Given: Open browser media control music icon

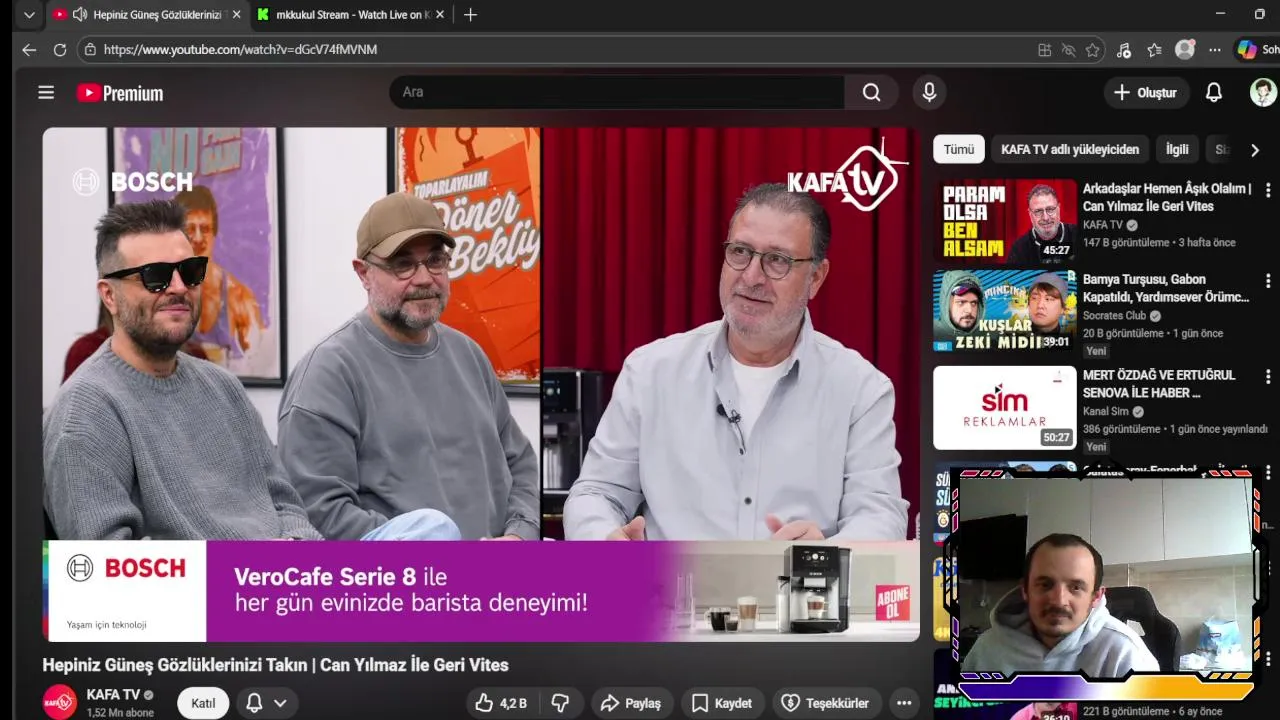Looking at the screenshot, I should 1124,50.
